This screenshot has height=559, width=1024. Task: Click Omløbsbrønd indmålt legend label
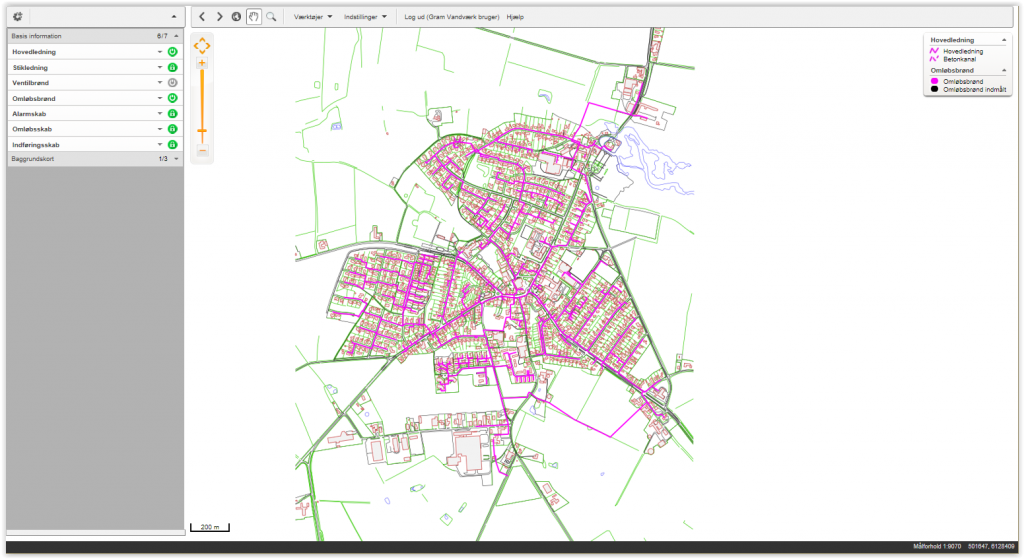pyautogui.click(x=974, y=89)
